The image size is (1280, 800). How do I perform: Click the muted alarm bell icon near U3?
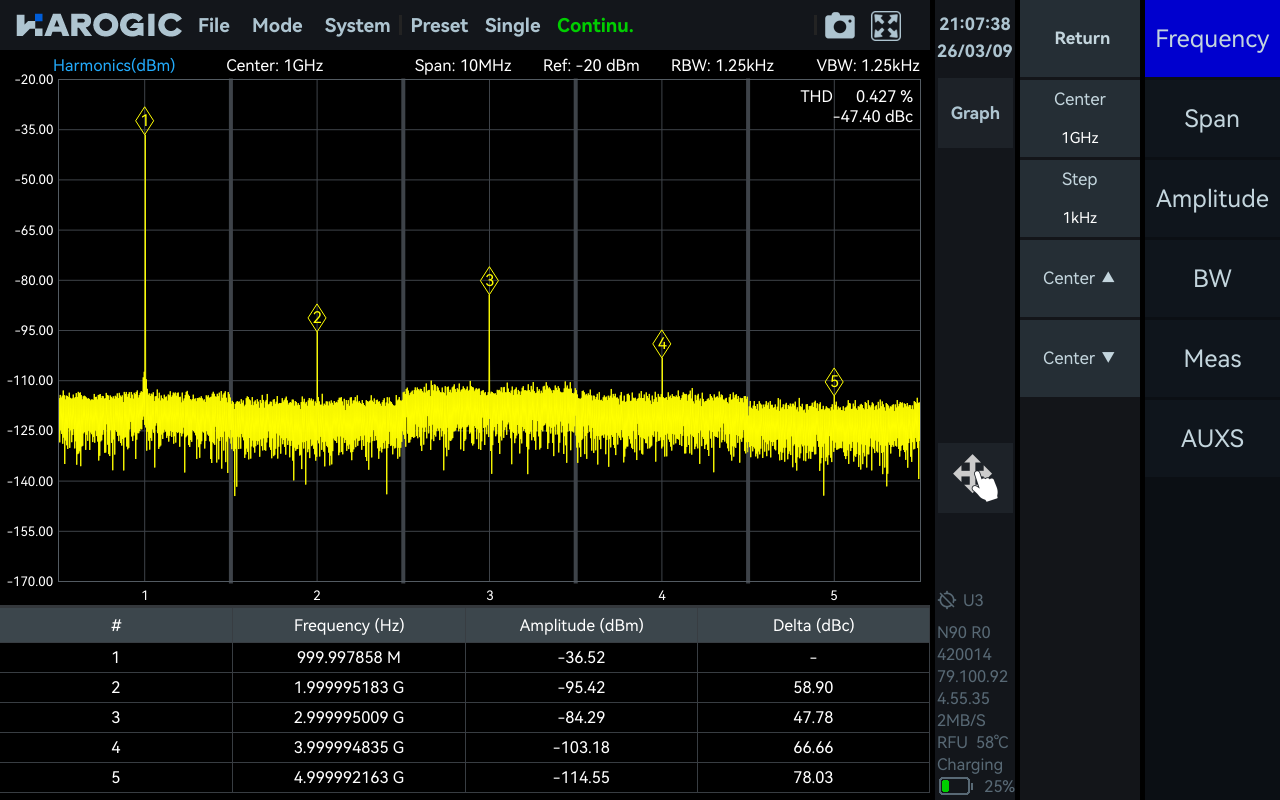945,600
